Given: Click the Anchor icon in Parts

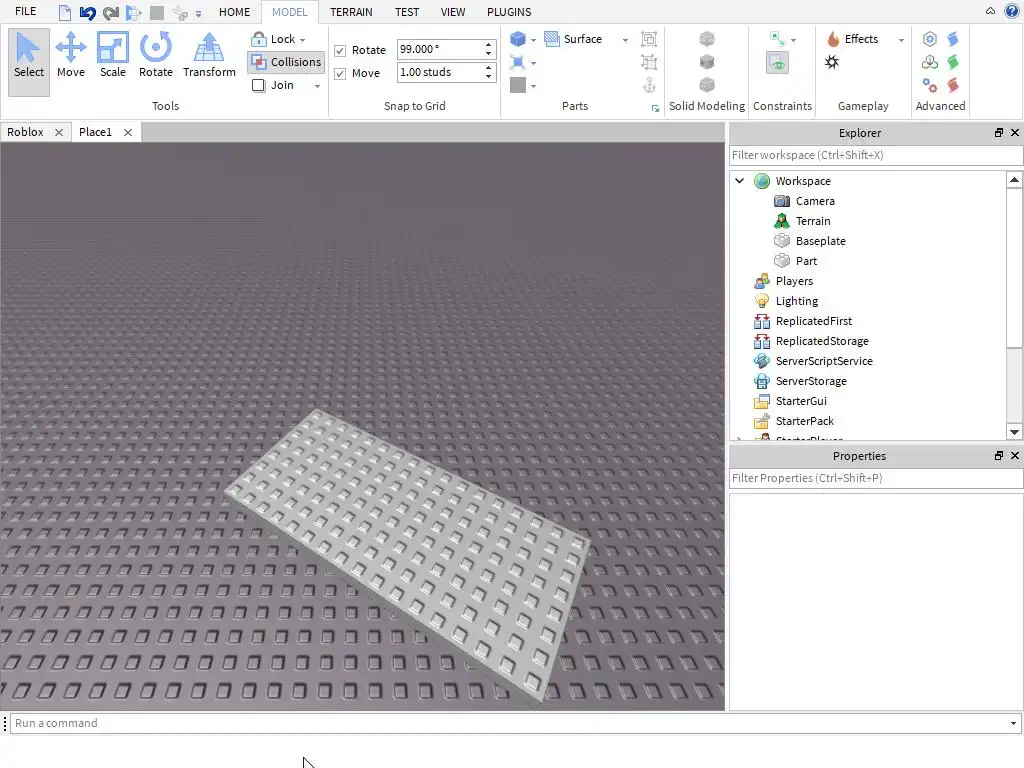Looking at the screenshot, I should (x=648, y=85).
